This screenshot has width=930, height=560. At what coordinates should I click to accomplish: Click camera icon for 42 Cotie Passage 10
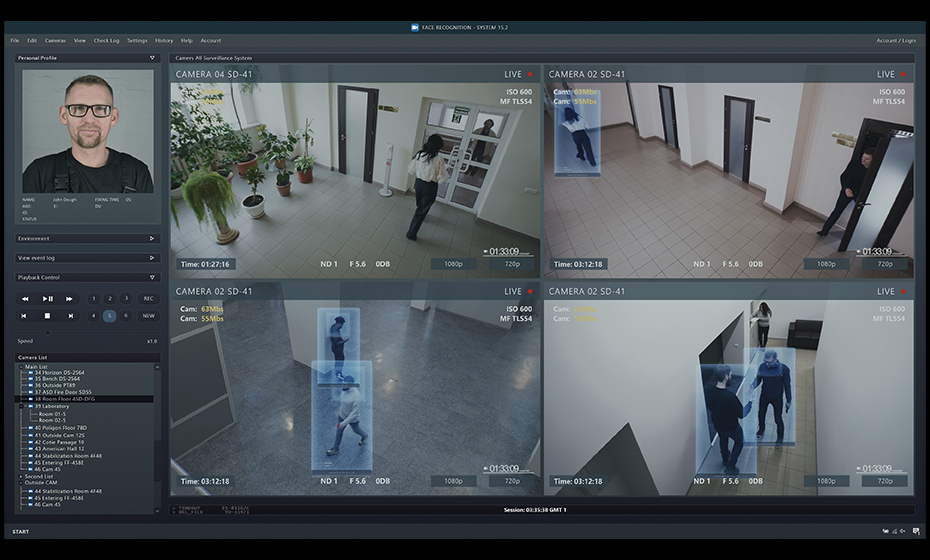[31, 443]
